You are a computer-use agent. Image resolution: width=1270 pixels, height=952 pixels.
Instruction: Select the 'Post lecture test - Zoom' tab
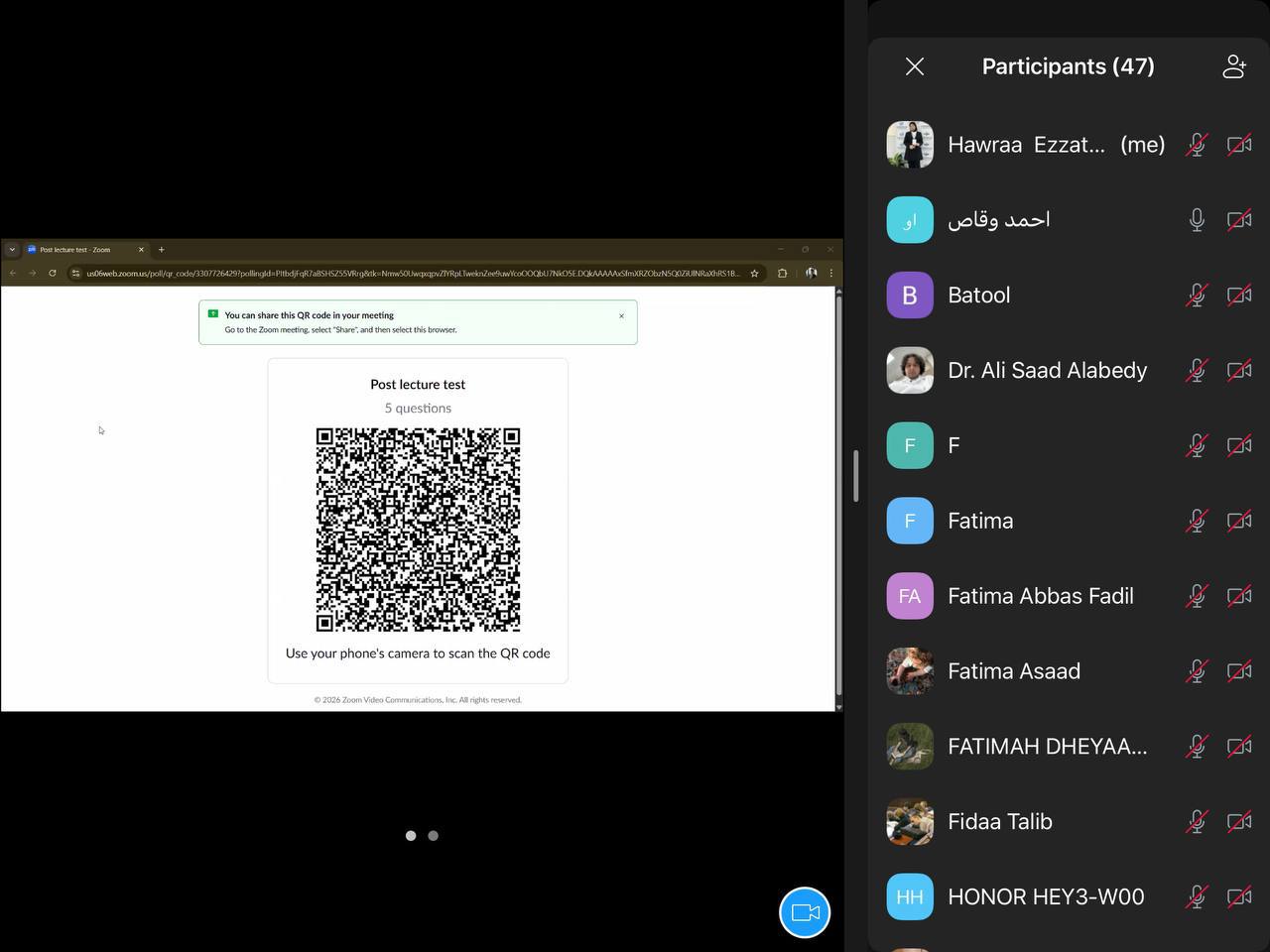tap(85, 250)
